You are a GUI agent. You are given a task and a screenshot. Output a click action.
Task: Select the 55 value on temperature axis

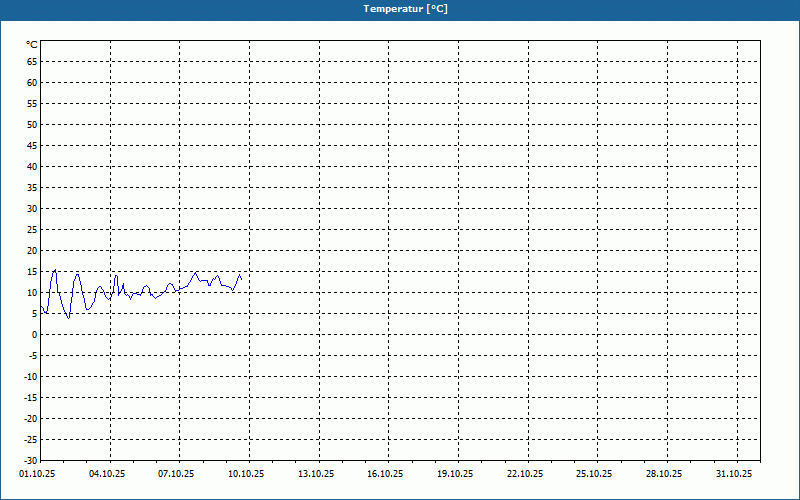(x=32, y=104)
